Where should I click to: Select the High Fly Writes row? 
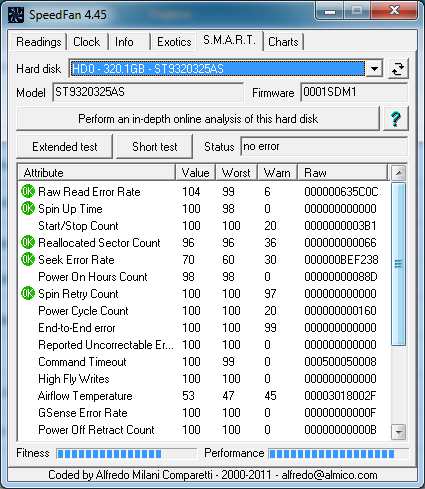tap(204, 379)
